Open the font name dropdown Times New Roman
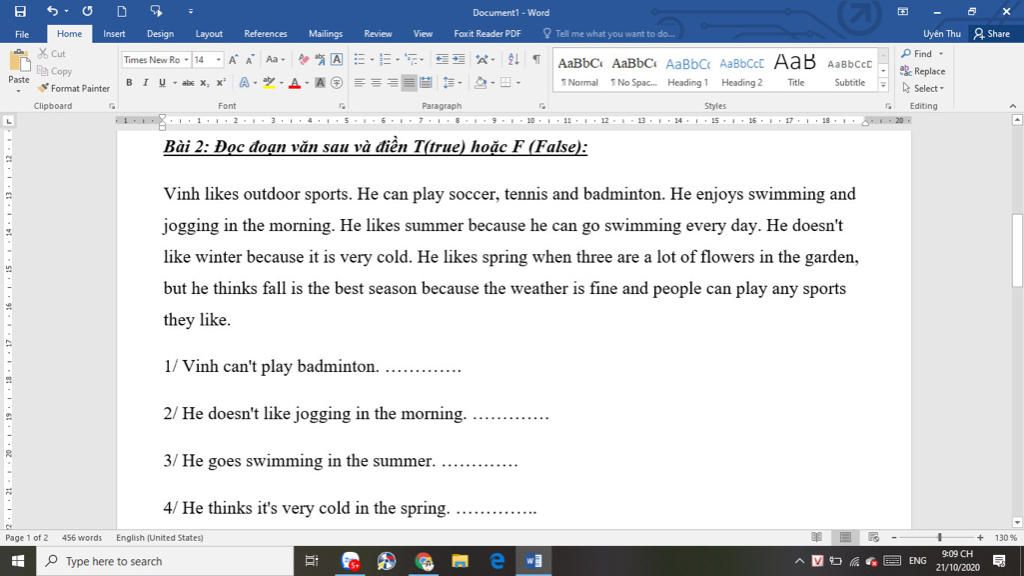 point(155,59)
